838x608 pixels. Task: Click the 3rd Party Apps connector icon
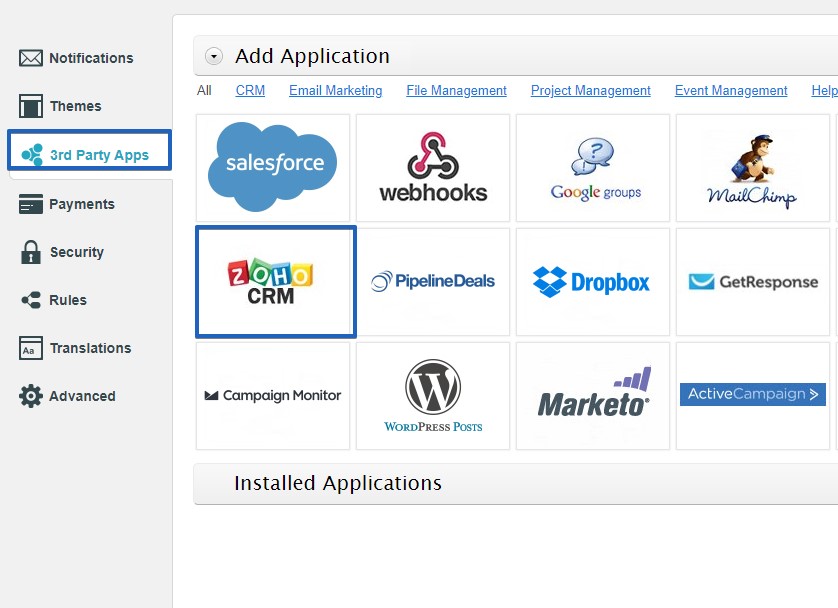32,155
